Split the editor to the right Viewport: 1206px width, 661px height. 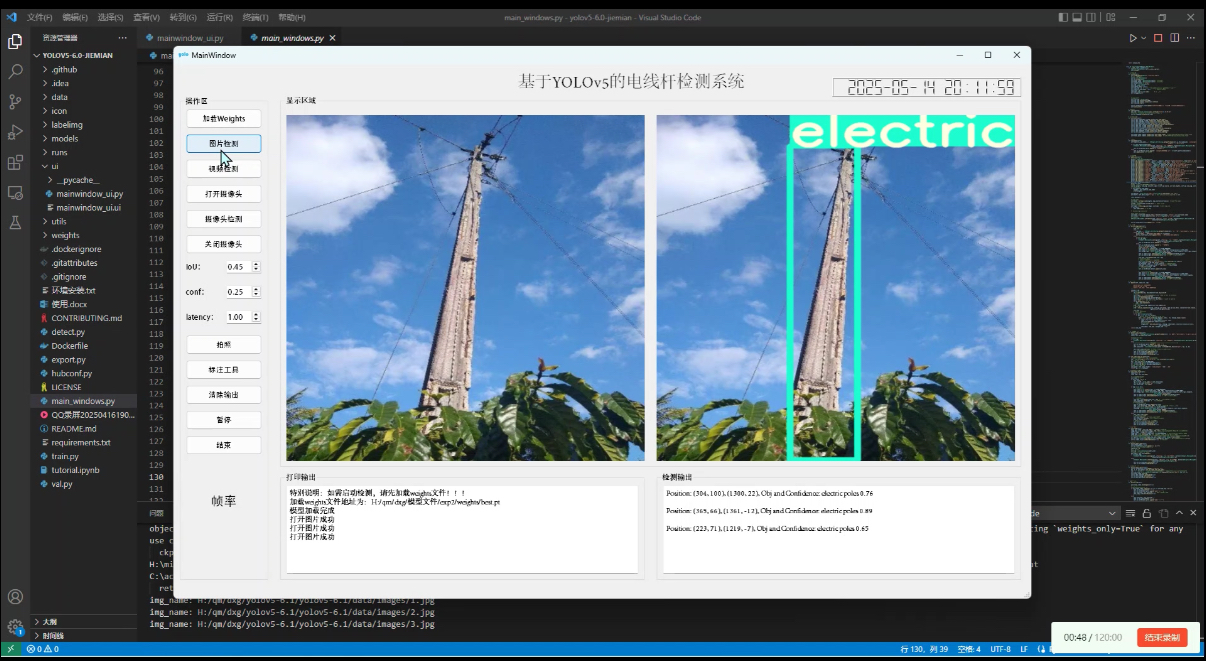click(x=1175, y=38)
